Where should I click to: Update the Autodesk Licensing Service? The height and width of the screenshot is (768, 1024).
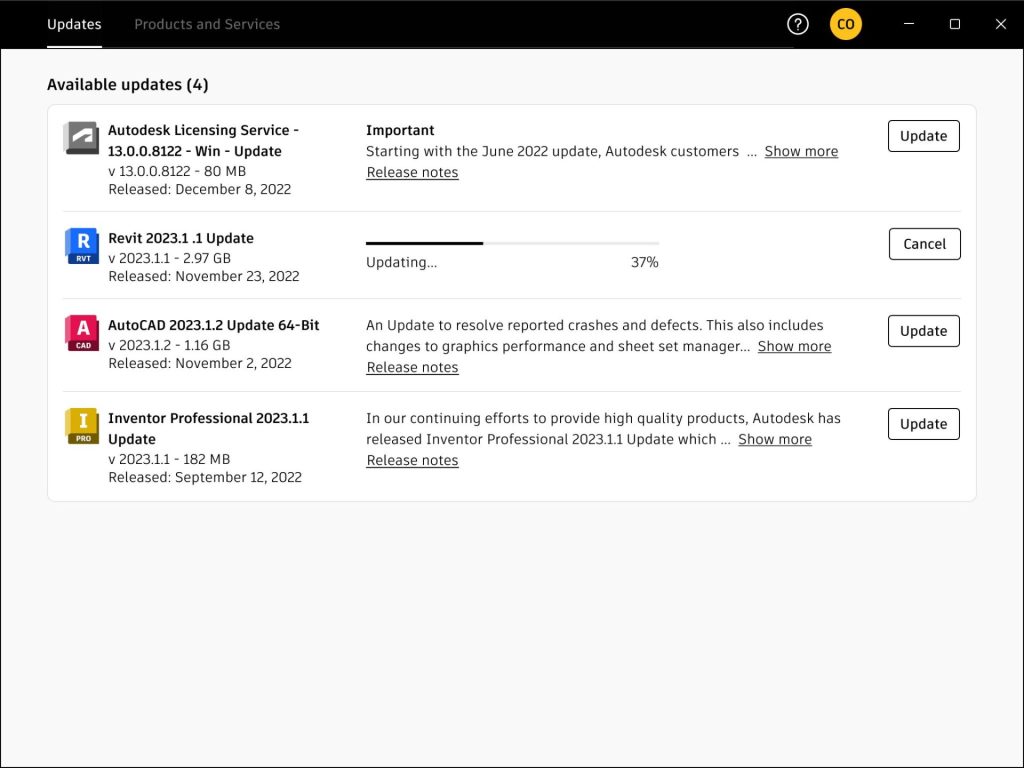point(923,136)
